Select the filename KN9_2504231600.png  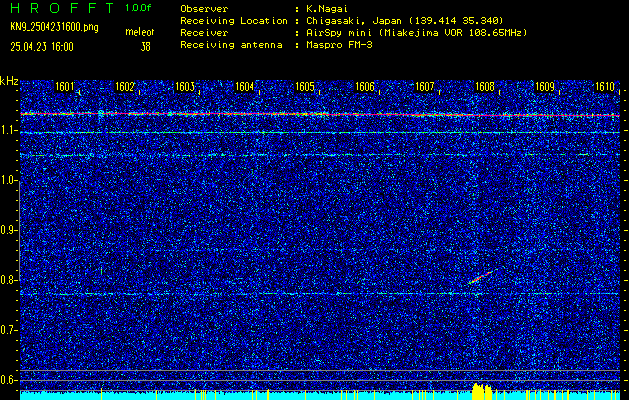tap(54, 27)
